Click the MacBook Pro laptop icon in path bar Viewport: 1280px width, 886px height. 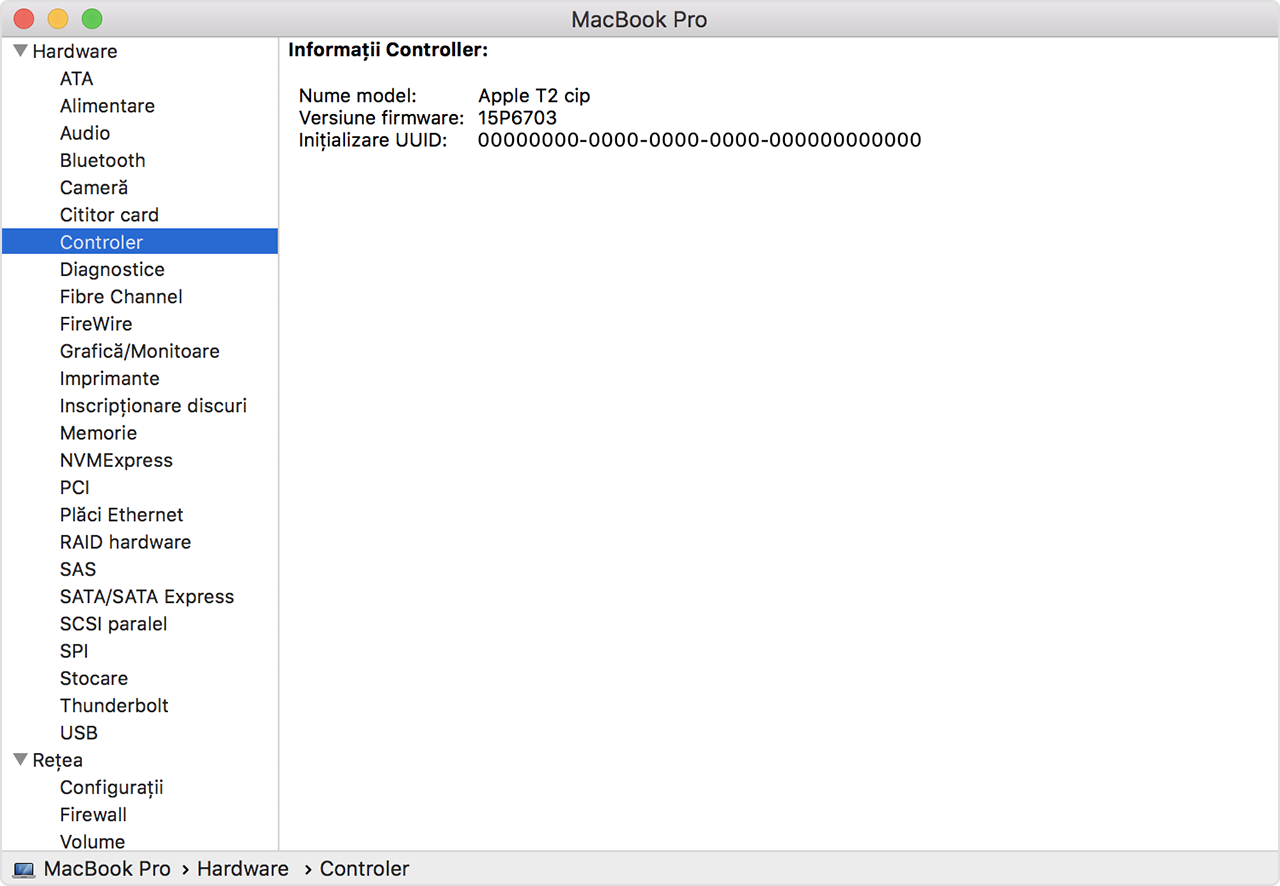click(24, 870)
